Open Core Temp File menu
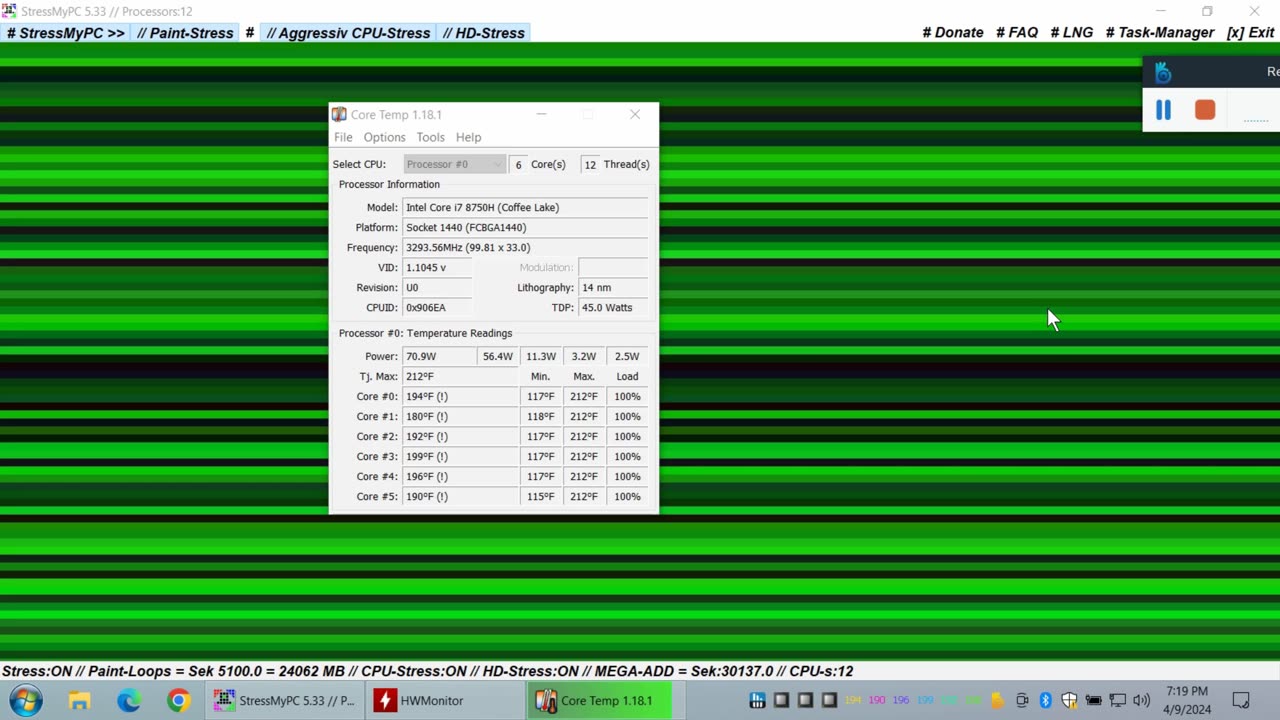Viewport: 1280px width, 720px height. point(343,137)
